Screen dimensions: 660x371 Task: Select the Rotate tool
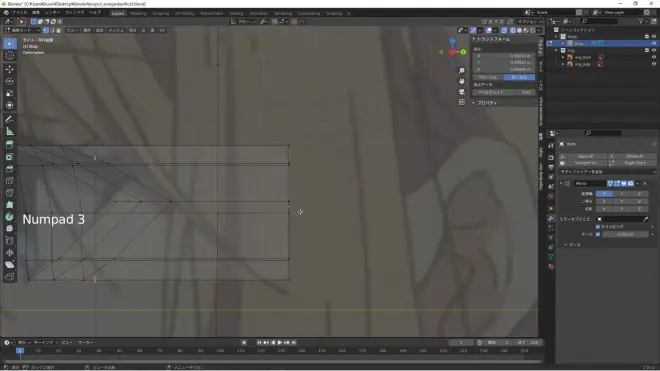10,81
